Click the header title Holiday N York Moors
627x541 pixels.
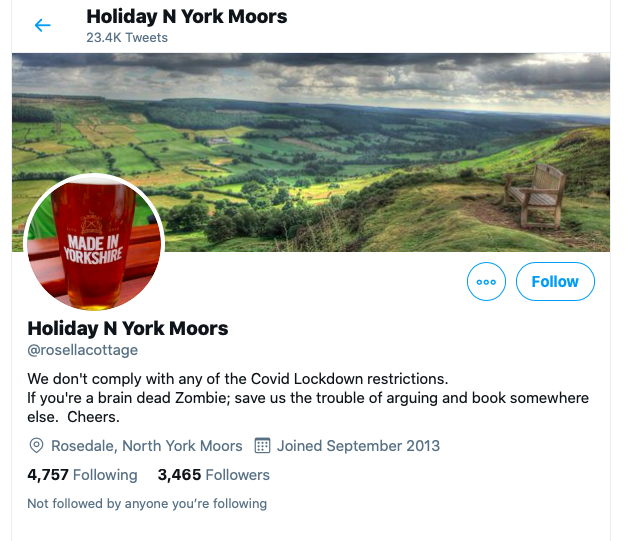[187, 17]
